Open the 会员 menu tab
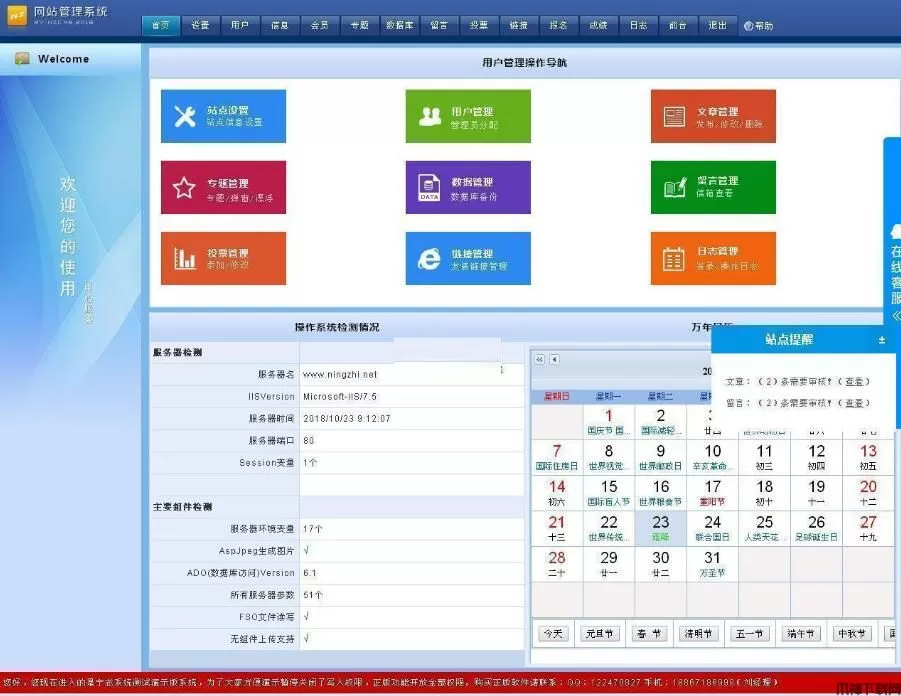 pos(319,25)
